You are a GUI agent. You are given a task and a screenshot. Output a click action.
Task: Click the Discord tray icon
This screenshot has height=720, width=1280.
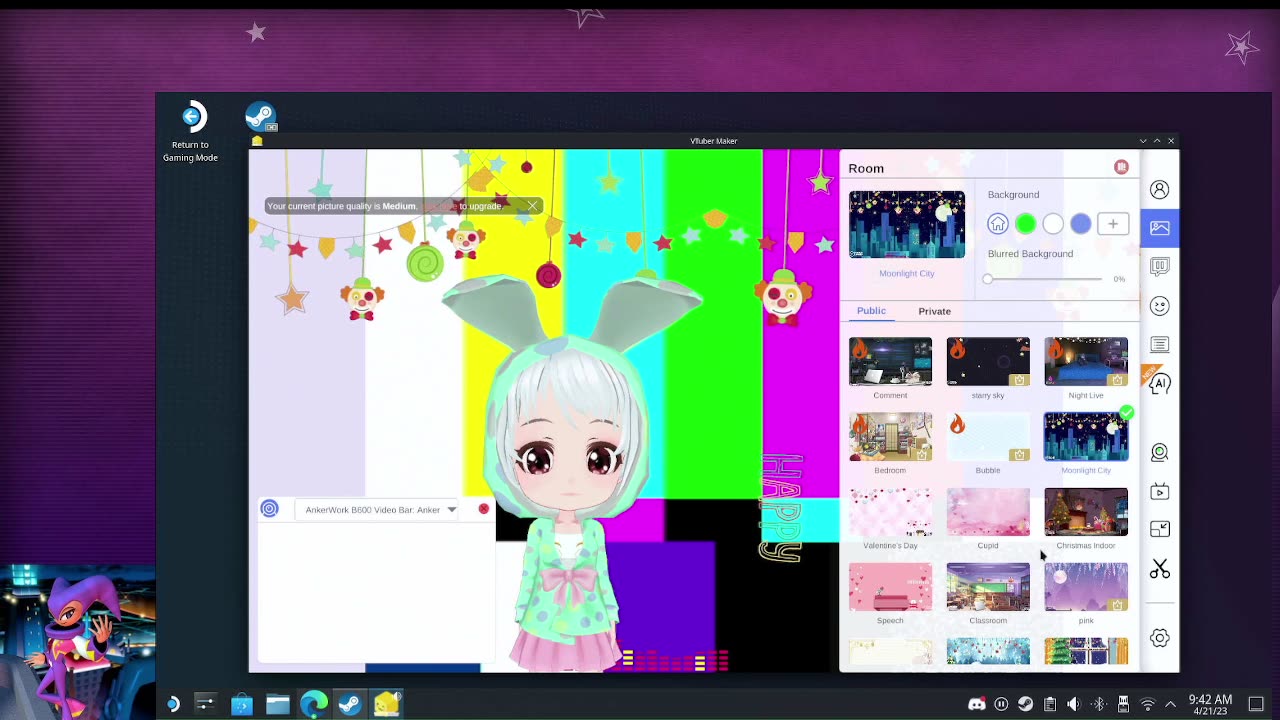coord(977,704)
